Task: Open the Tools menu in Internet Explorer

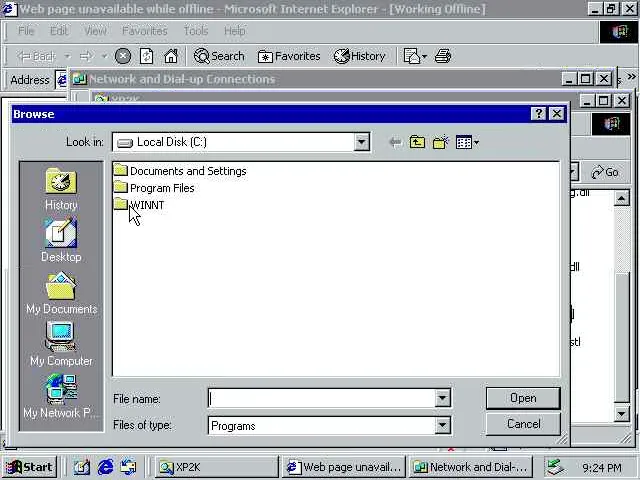Action: point(196,31)
